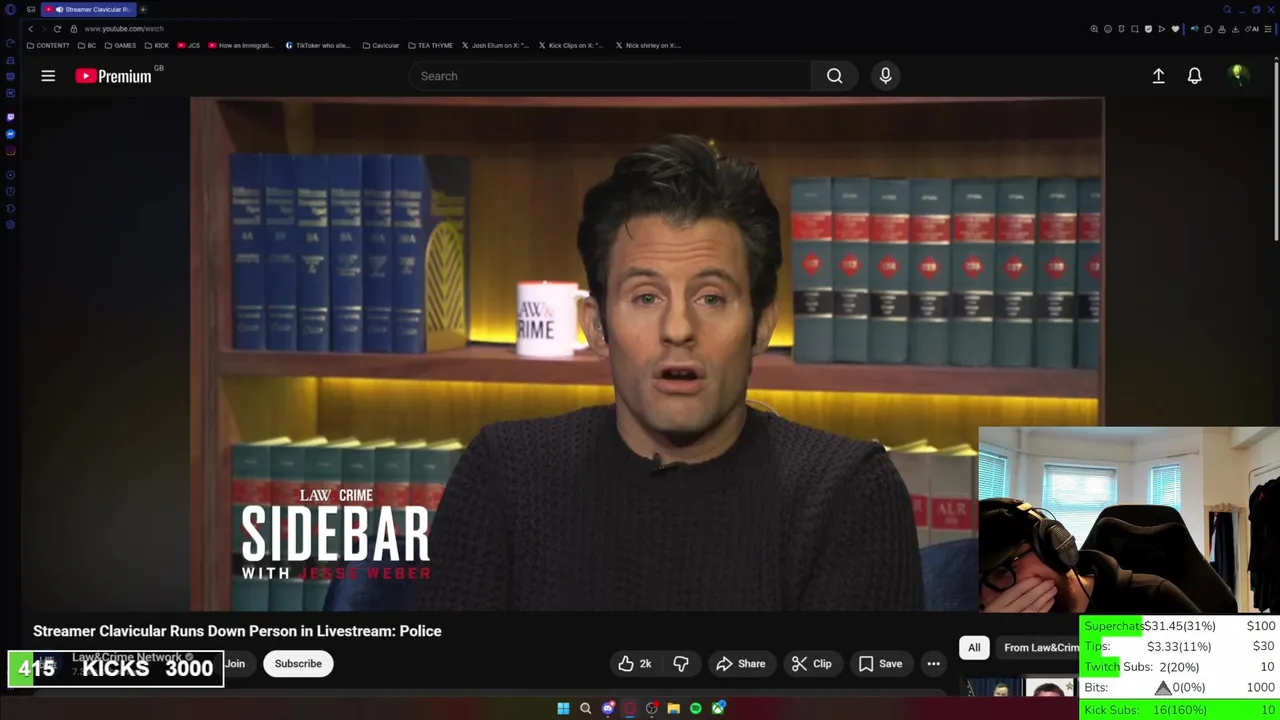This screenshot has width=1280, height=720.
Task: Save the video to a playlist
Action: click(880, 664)
